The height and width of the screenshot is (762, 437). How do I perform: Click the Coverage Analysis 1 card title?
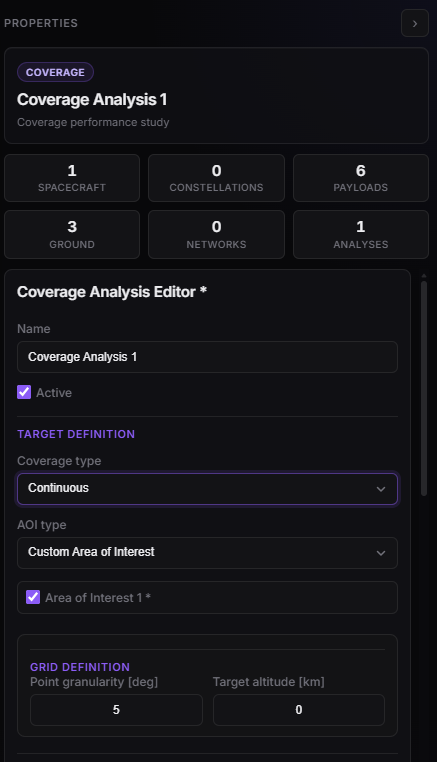92,100
